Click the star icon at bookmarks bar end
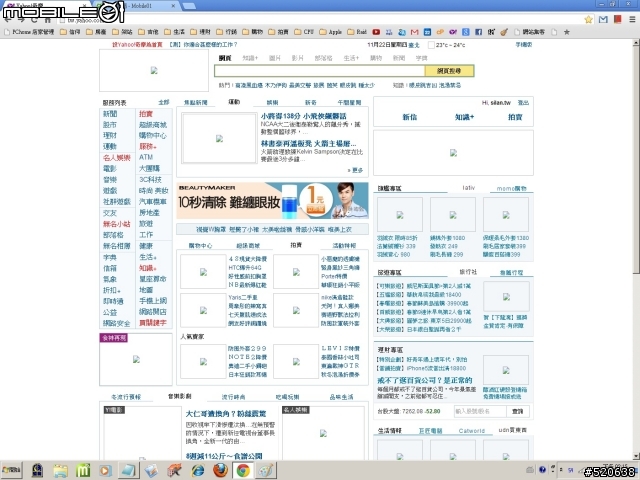640x480 pixels. point(567,32)
